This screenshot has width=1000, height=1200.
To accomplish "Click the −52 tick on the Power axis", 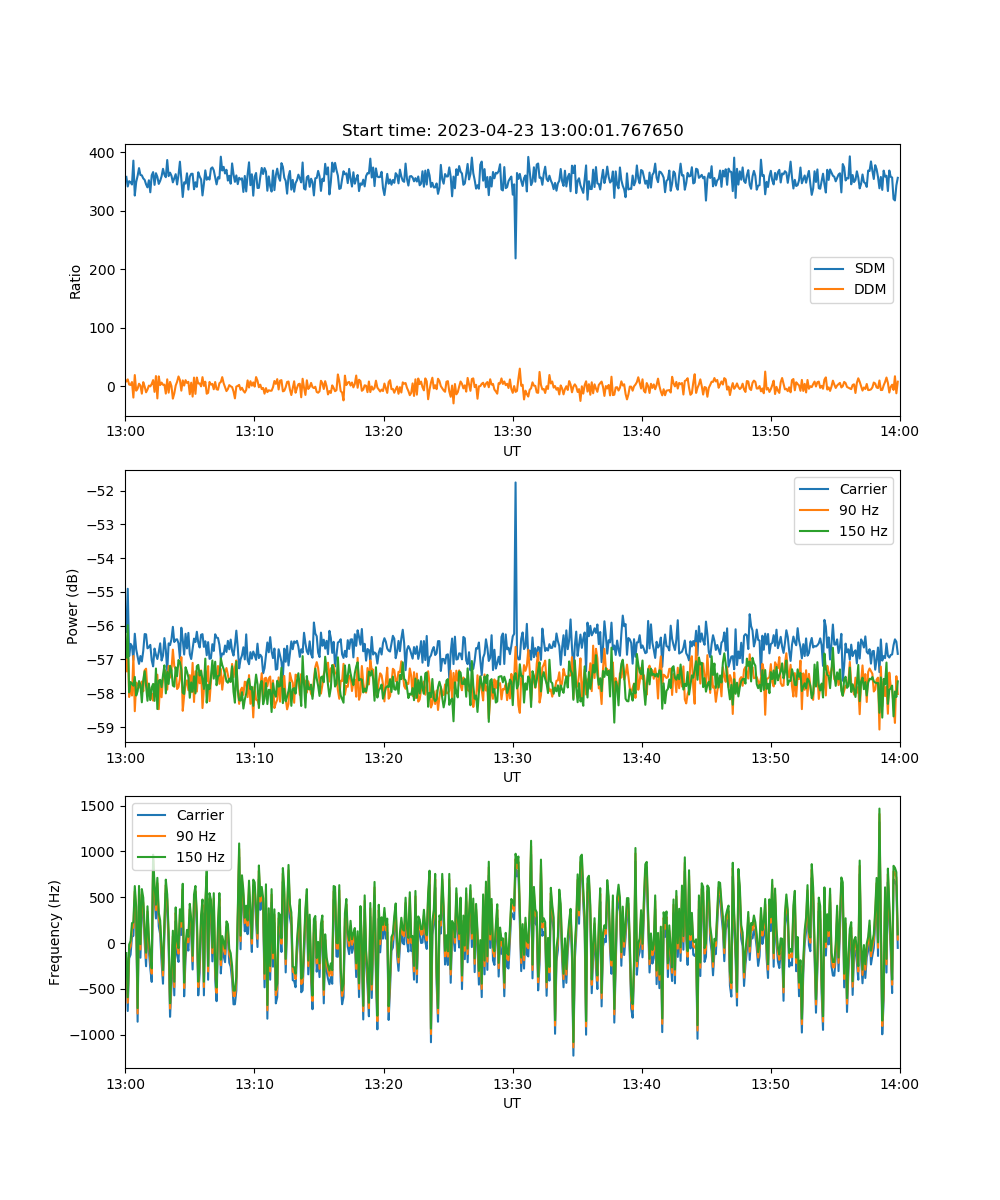I will [104, 491].
